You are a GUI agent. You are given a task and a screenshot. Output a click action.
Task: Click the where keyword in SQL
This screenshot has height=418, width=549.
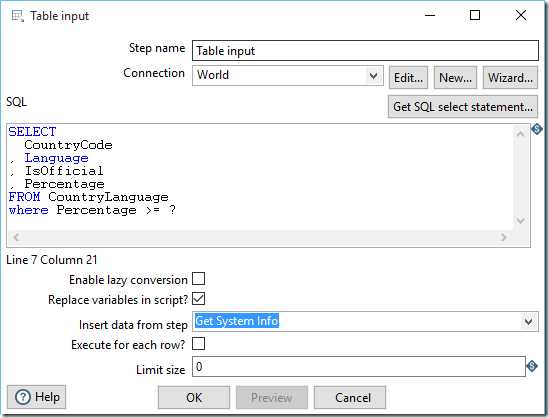pyautogui.click(x=28, y=210)
